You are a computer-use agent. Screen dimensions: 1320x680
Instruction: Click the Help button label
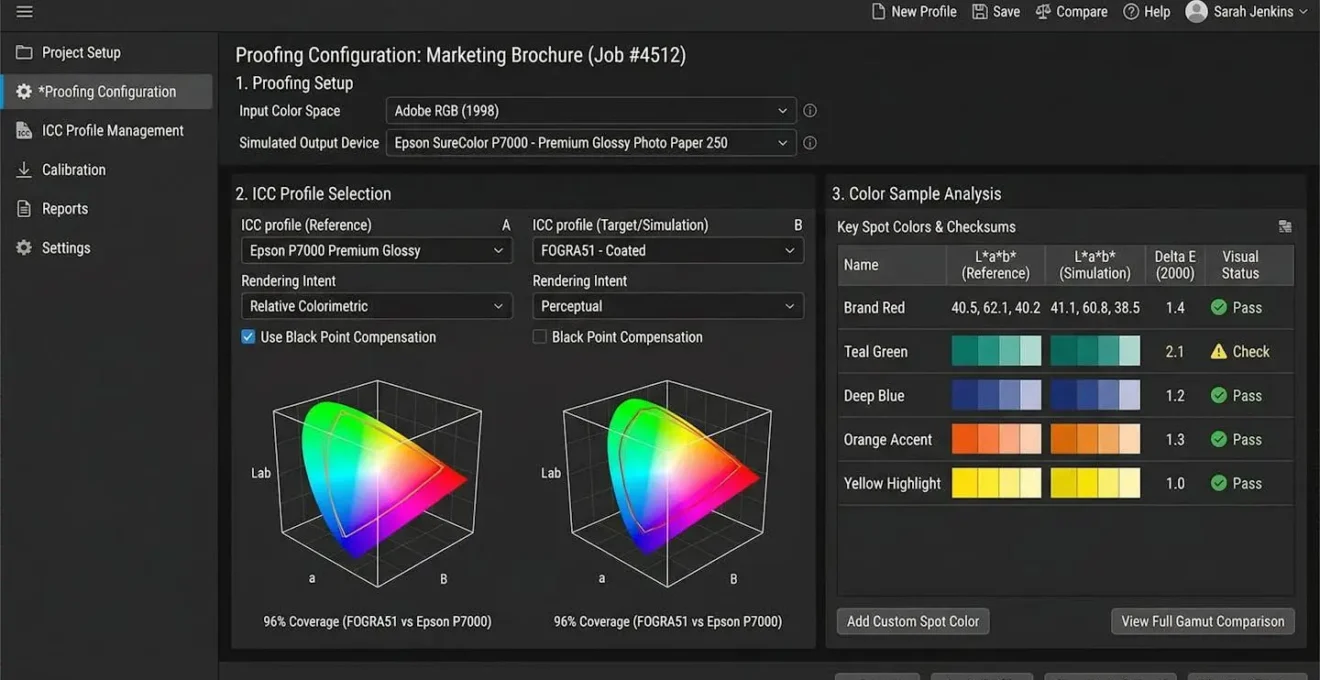(1157, 12)
